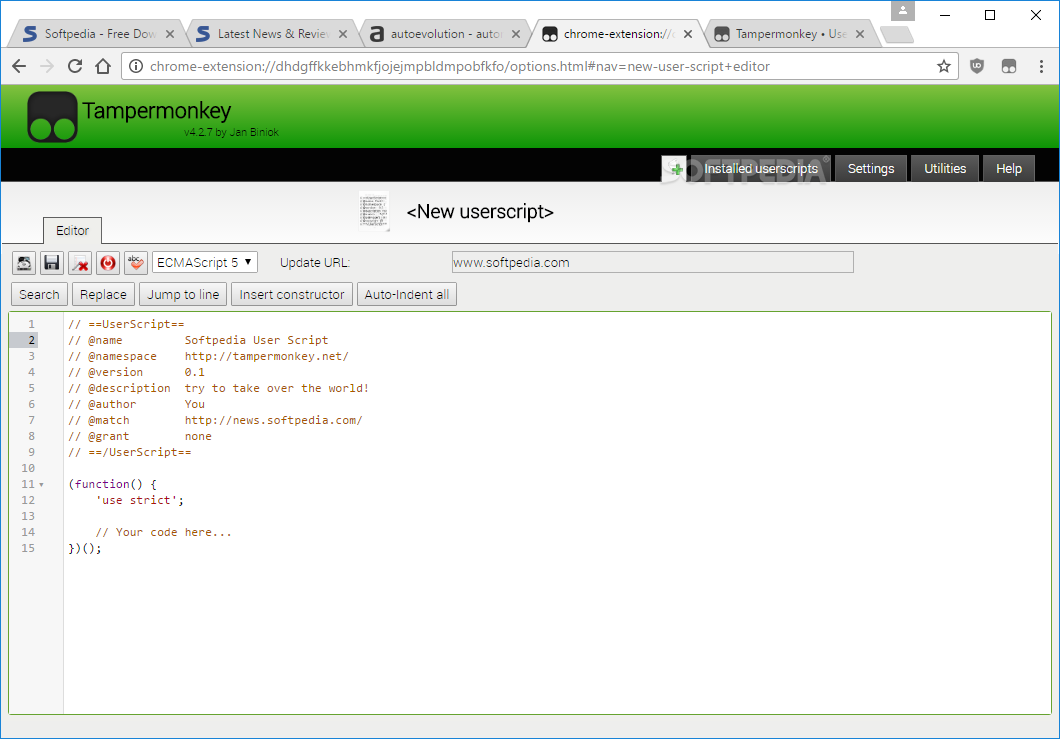This screenshot has height=739, width=1060.
Task: Open the Settings tab
Action: (x=871, y=168)
